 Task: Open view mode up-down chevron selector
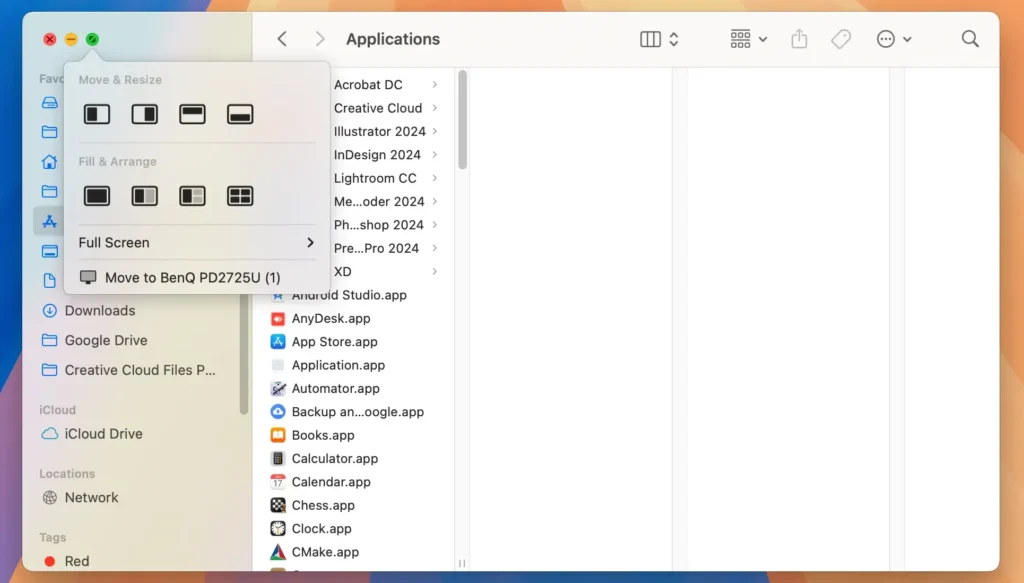coord(674,39)
